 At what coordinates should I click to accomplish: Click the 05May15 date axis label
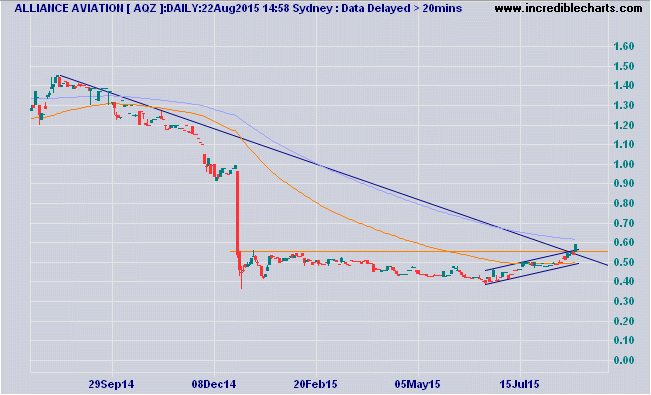[418, 384]
